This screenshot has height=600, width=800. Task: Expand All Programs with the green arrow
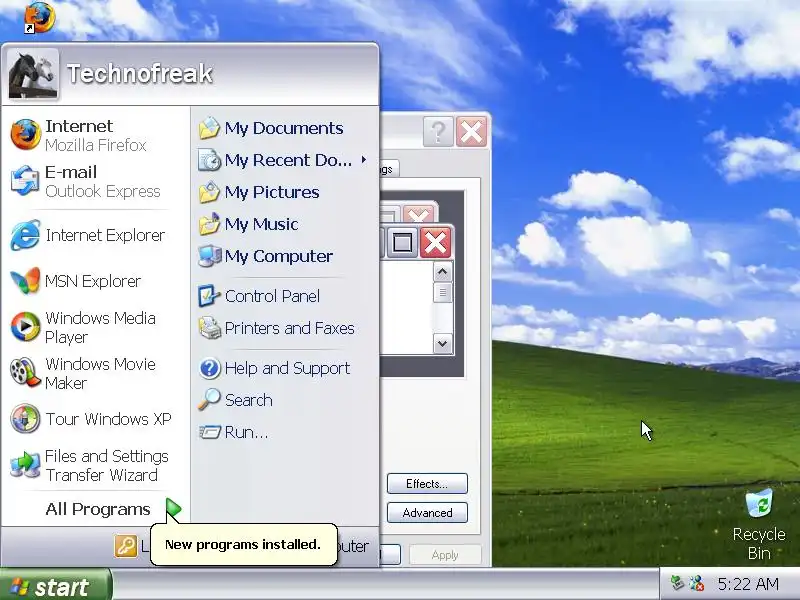[173, 508]
